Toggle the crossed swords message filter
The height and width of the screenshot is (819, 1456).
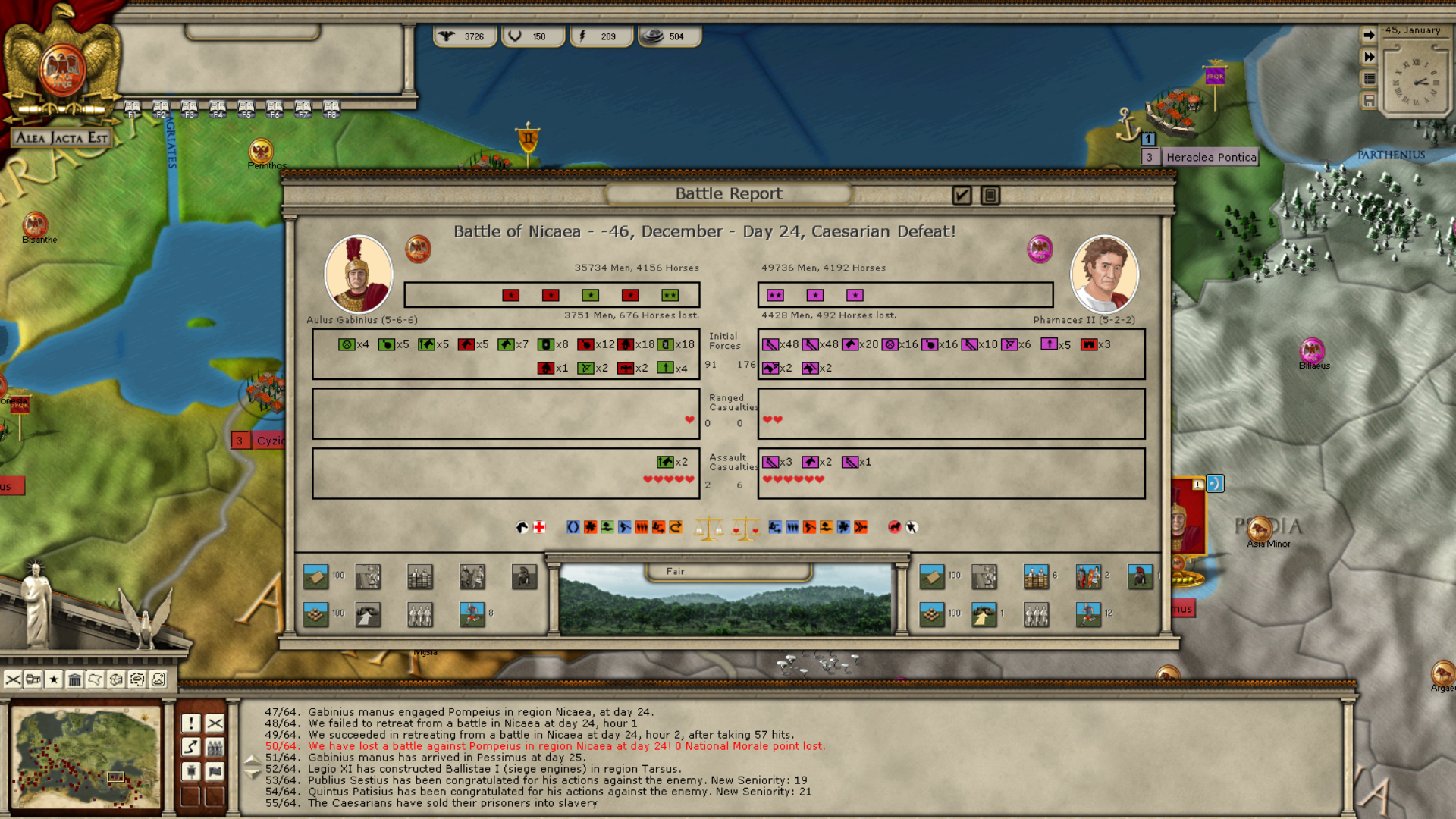215,723
